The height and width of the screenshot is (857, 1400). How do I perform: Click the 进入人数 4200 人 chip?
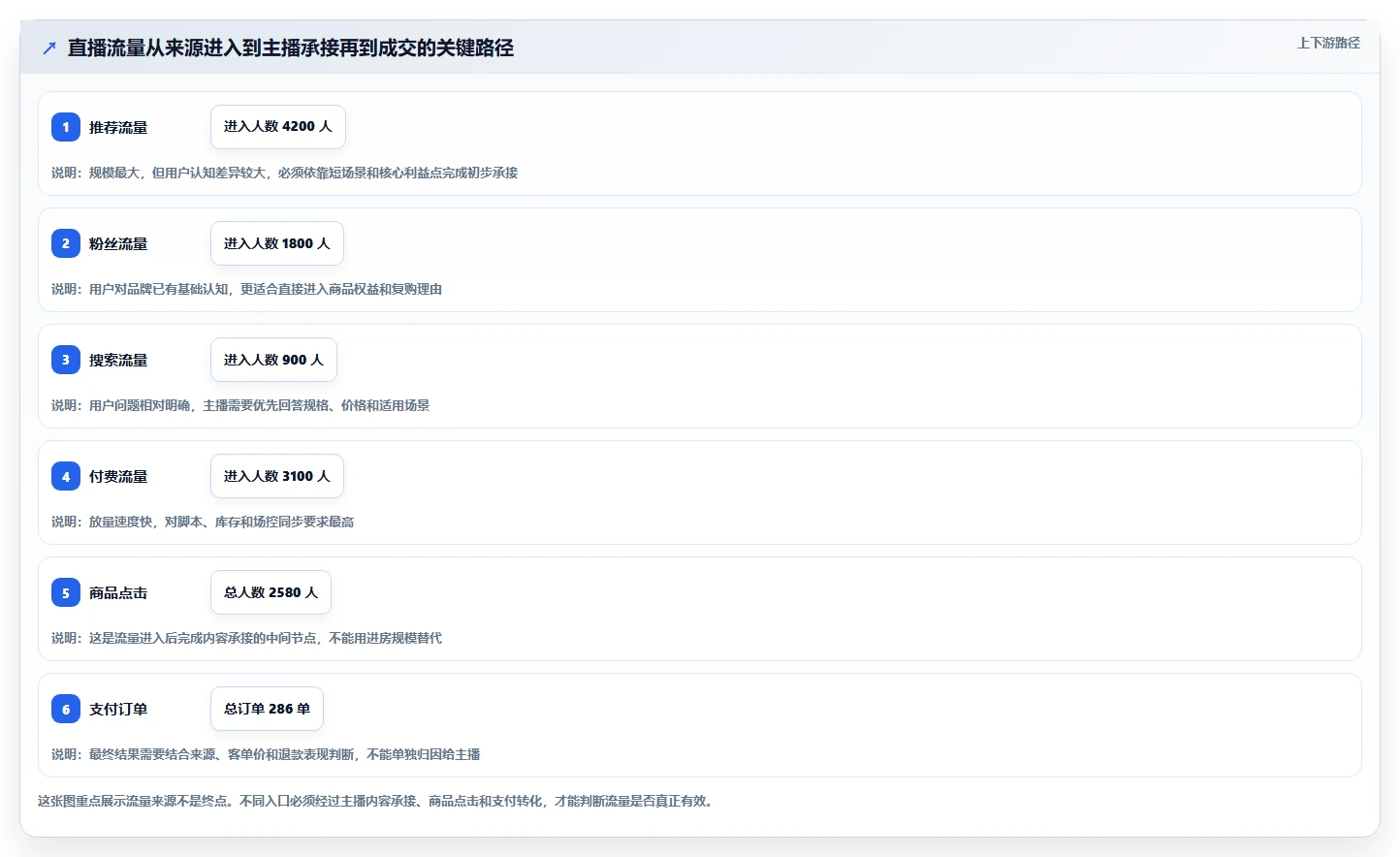pyautogui.click(x=278, y=127)
